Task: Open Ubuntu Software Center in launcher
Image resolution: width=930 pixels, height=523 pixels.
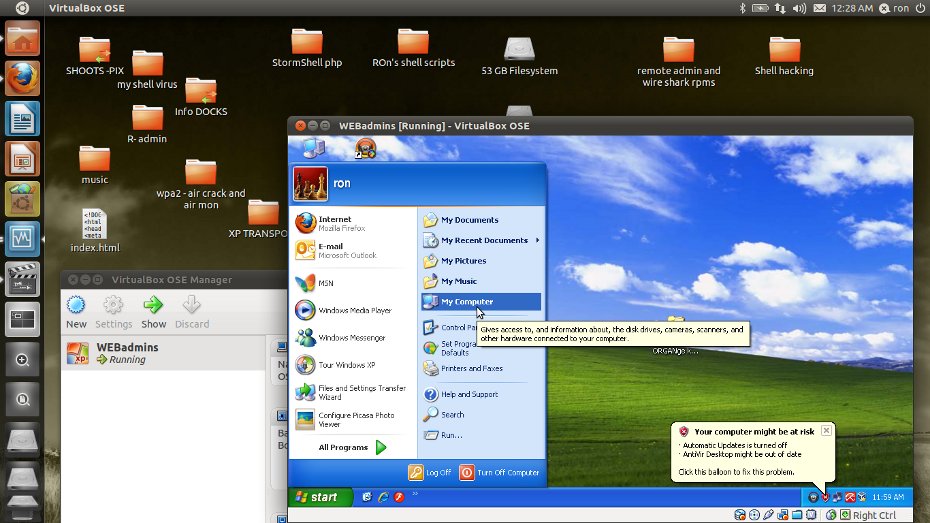Action: pos(23,199)
